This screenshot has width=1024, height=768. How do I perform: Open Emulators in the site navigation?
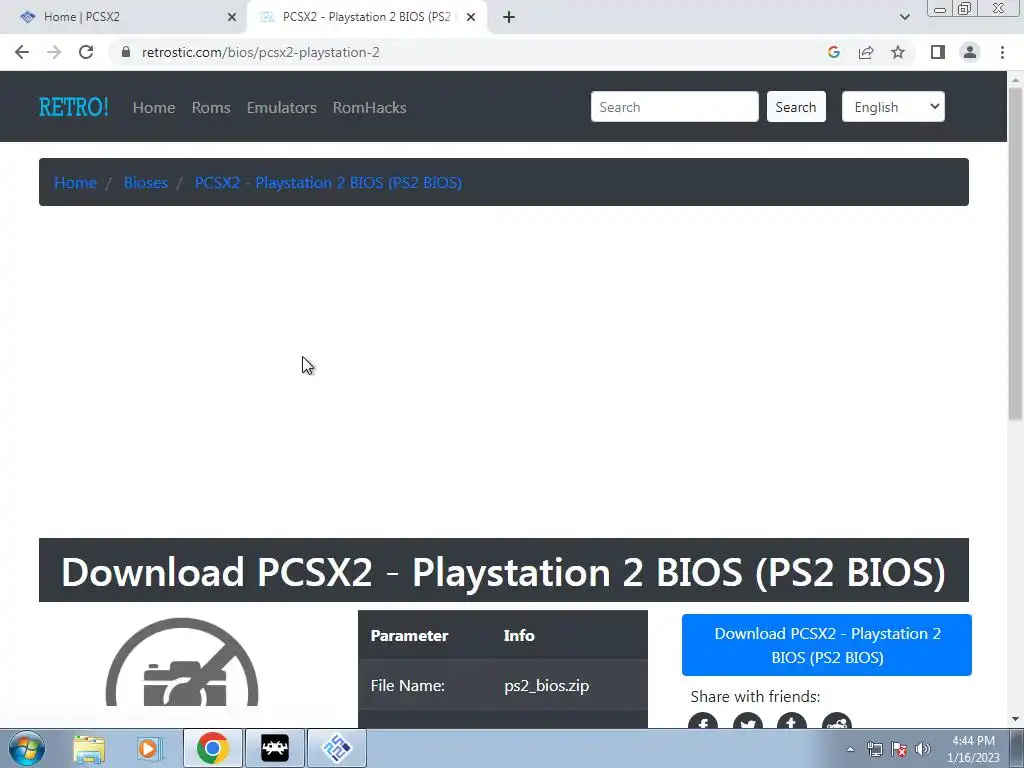click(x=281, y=107)
